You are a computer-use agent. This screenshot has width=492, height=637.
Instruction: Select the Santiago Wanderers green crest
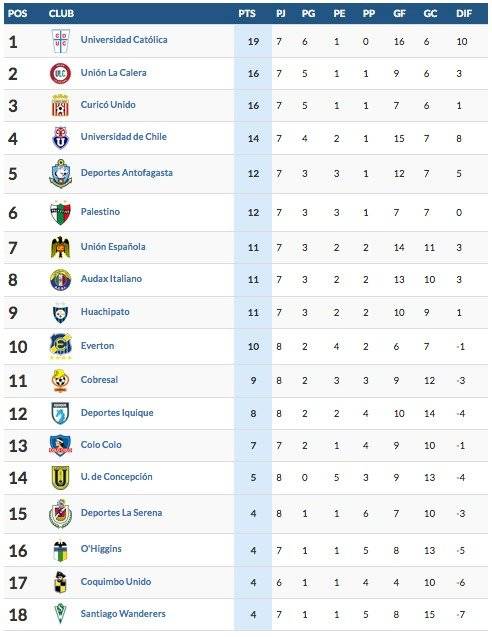click(x=60, y=613)
